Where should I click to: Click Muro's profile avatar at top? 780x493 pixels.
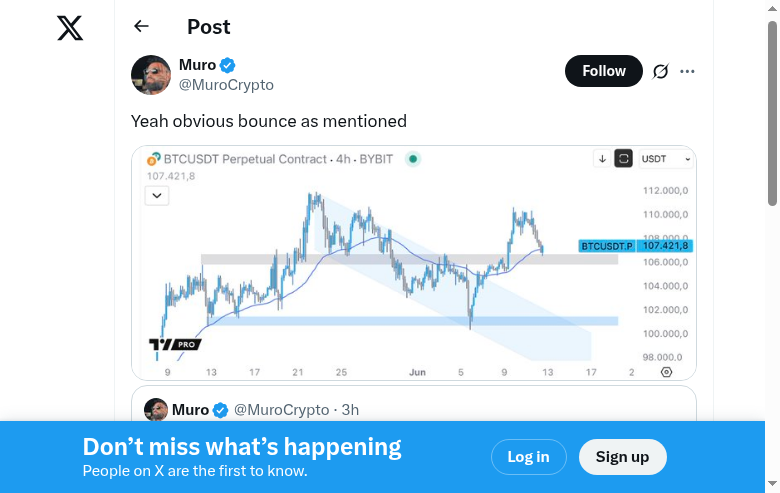click(151, 75)
